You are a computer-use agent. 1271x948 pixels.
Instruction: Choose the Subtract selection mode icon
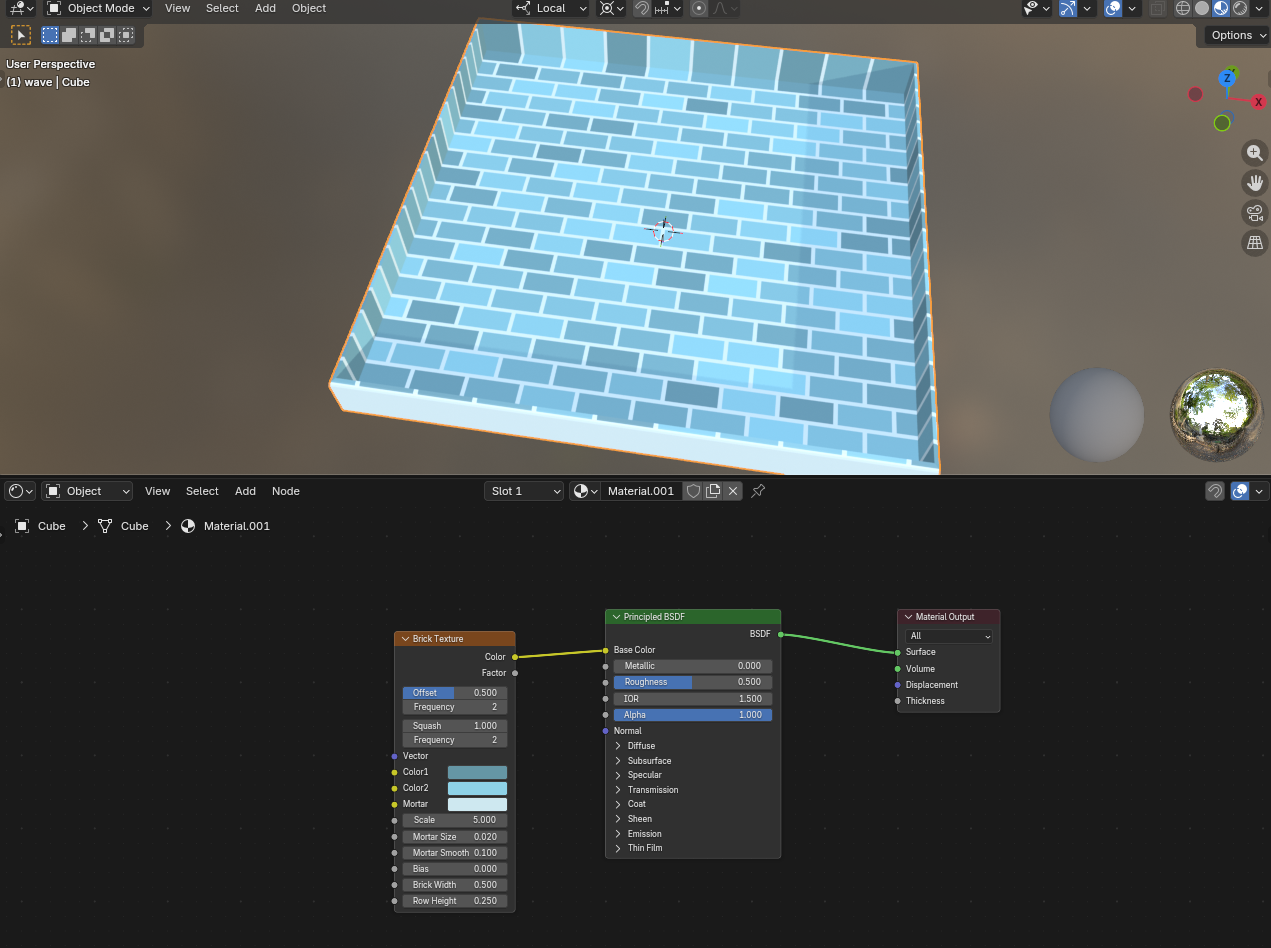point(88,35)
